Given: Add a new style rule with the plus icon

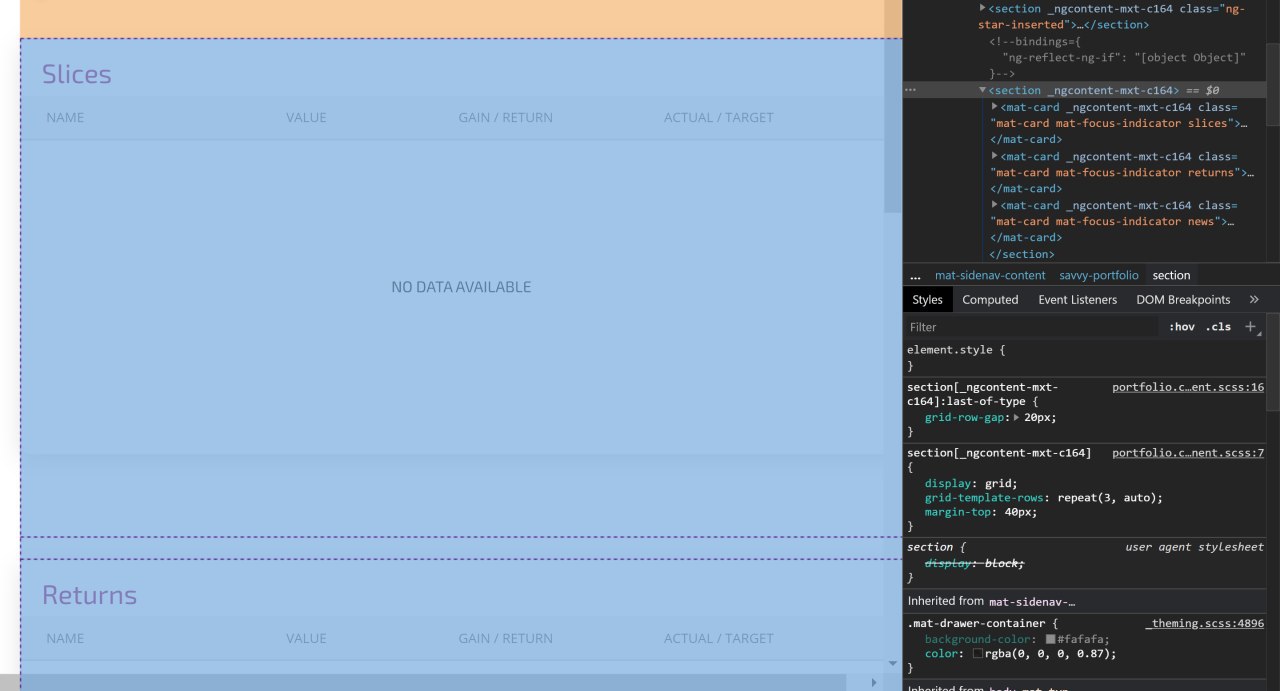Looking at the screenshot, I should point(1250,327).
